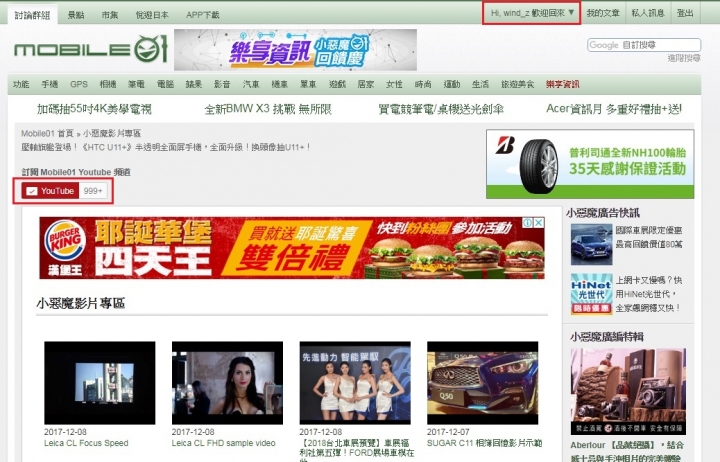Open the 女性 category menu

coord(394,84)
